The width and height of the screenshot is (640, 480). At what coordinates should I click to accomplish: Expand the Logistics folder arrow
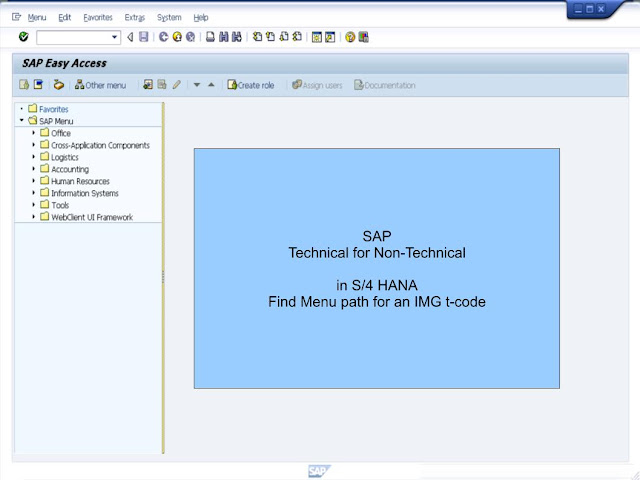pos(34,157)
